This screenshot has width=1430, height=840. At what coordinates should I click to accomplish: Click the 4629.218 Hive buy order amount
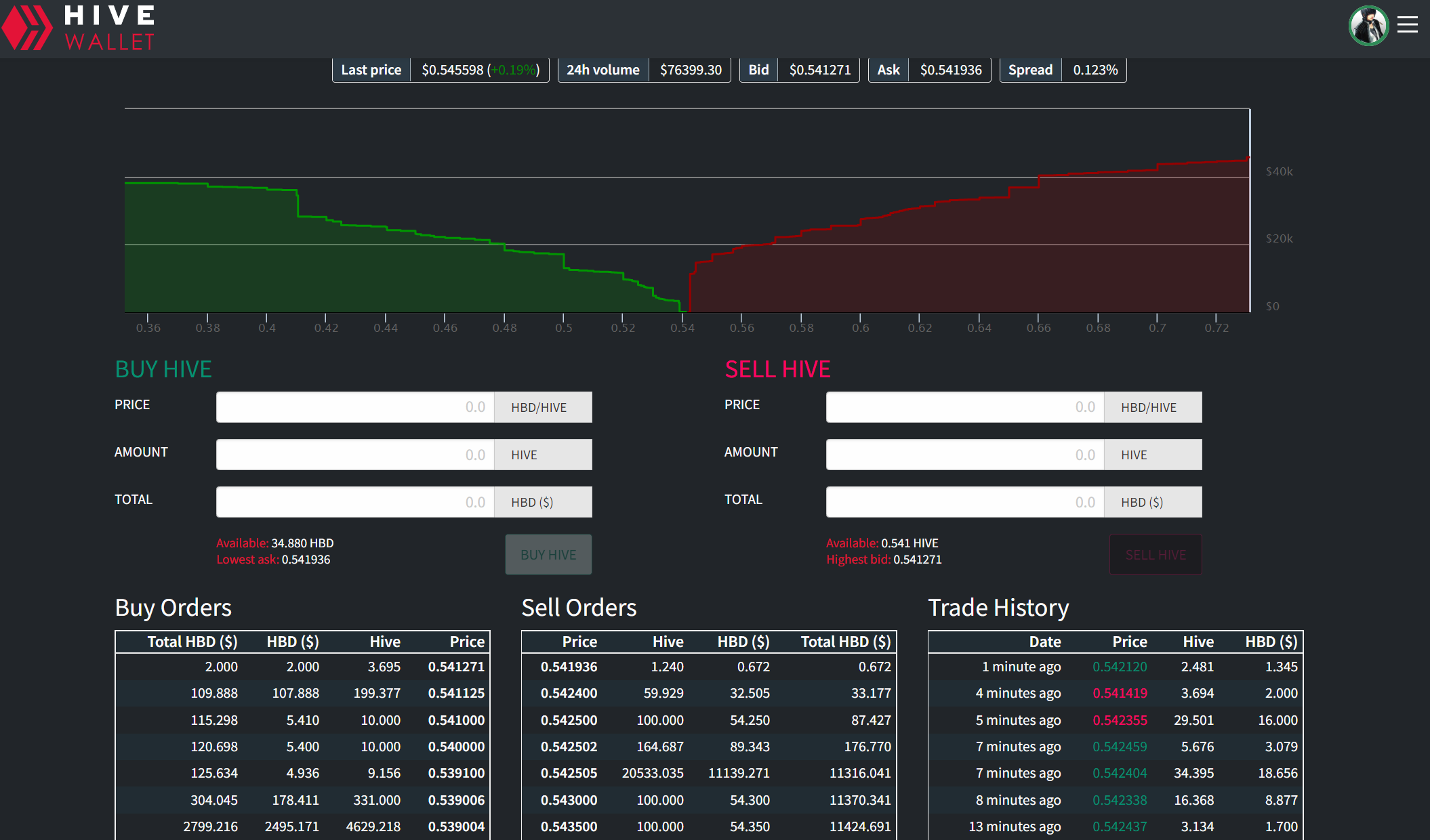coord(373,826)
